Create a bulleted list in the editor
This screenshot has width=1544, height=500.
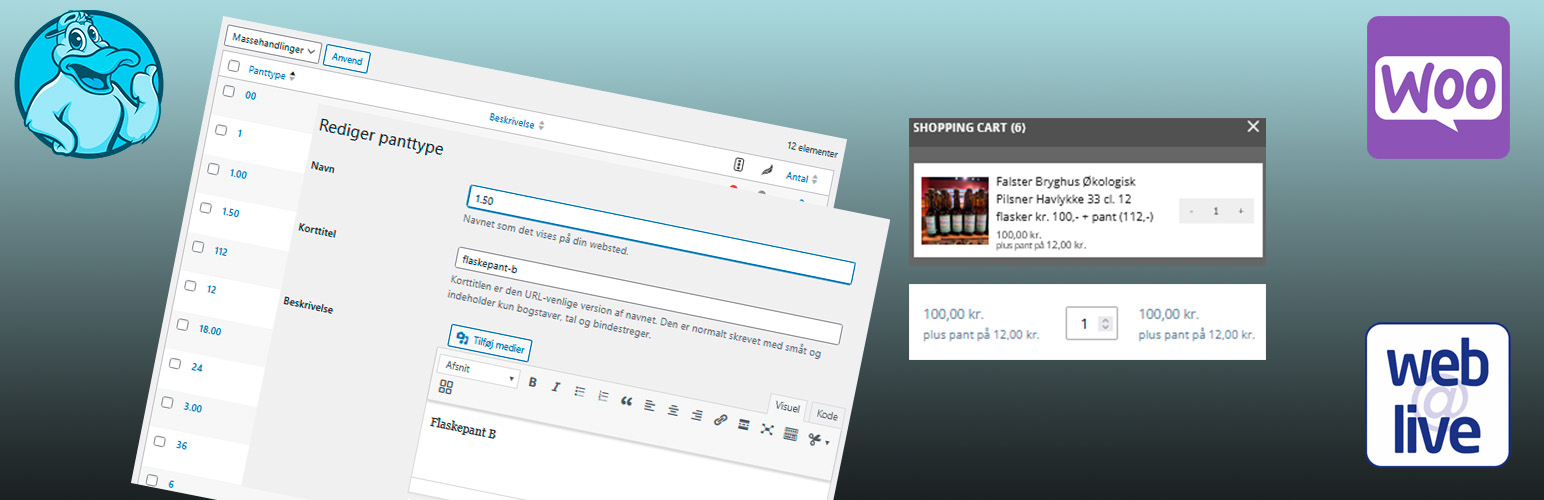point(580,391)
